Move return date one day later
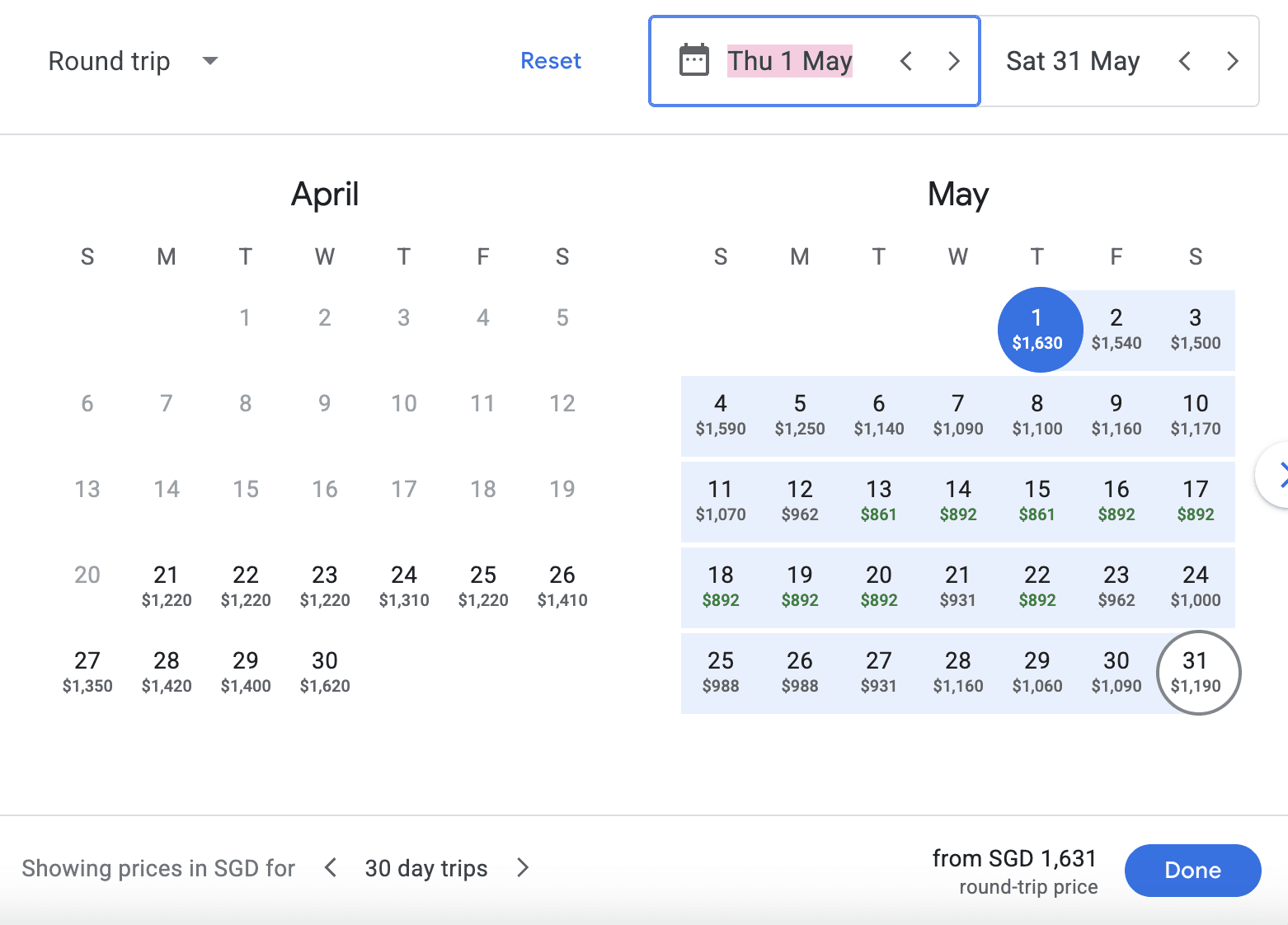The image size is (1288, 925). 1233,61
